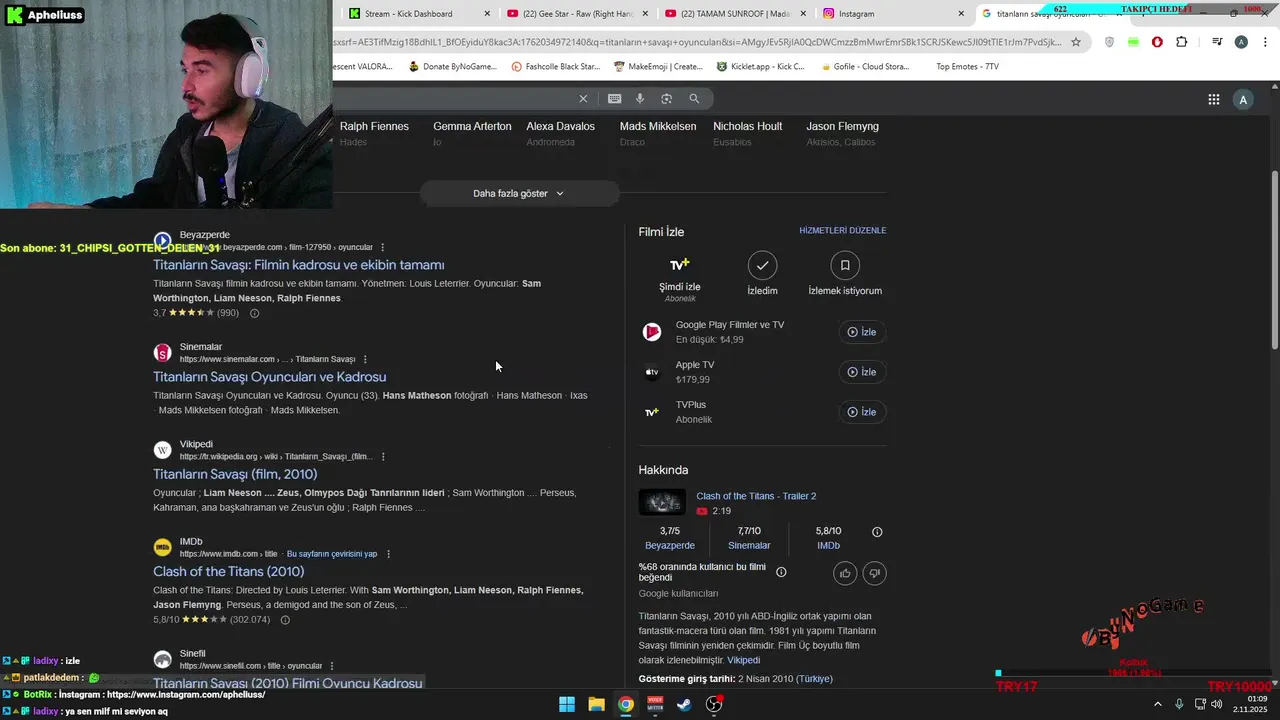Click the Chrome address bar URL

[698, 42]
